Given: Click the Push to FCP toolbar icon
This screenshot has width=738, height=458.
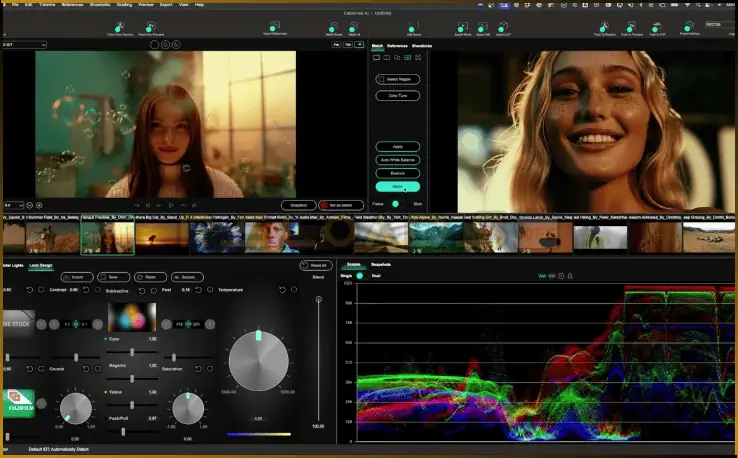Looking at the screenshot, I should click(x=657, y=28).
